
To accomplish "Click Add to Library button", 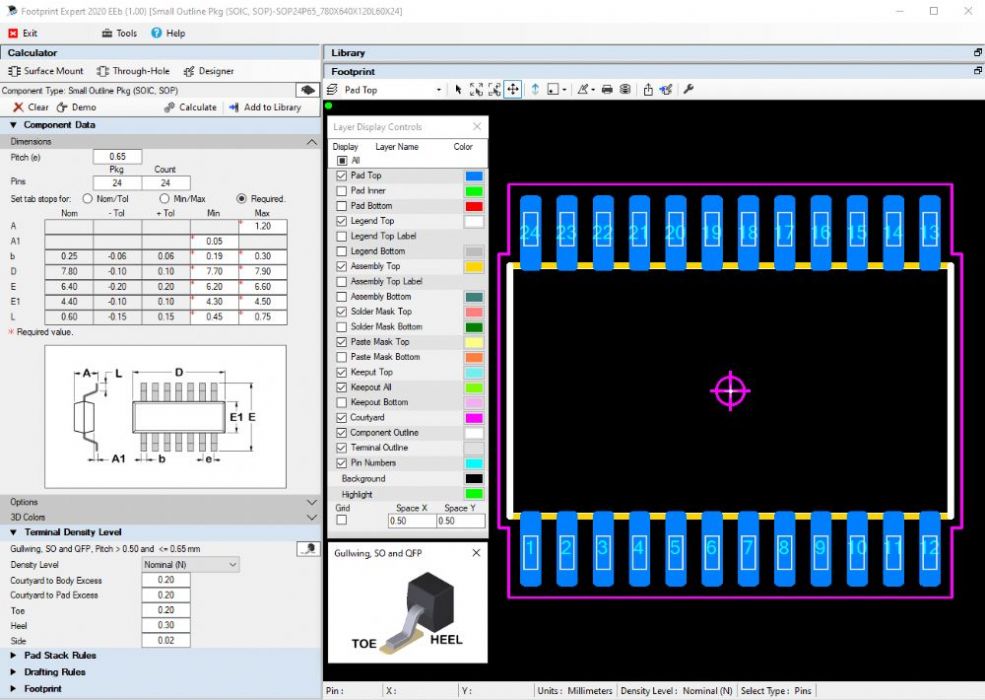I will 265,107.
